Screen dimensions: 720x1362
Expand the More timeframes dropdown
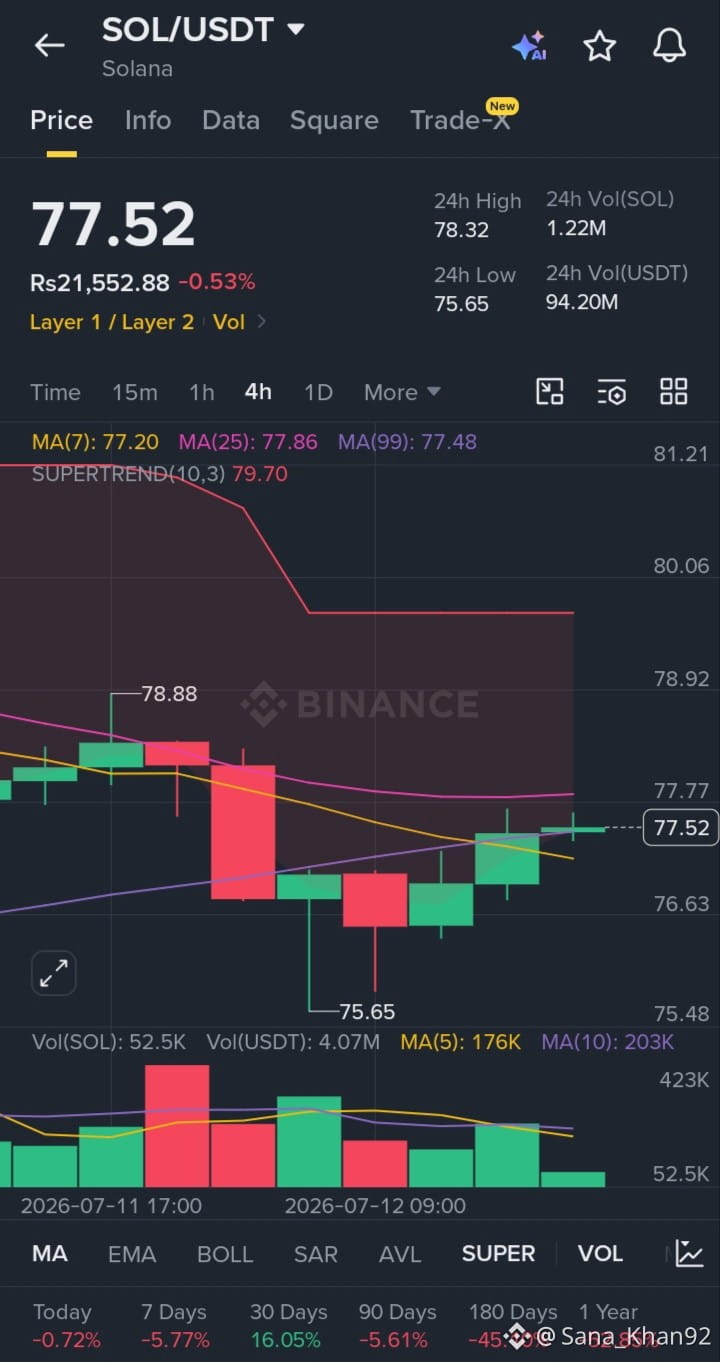pyautogui.click(x=402, y=392)
